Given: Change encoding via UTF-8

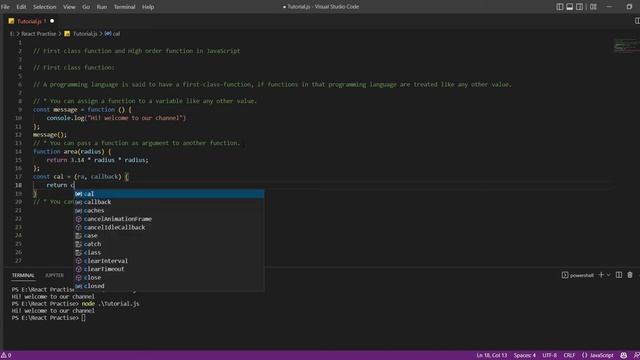Looking at the screenshot, I should tap(549, 356).
